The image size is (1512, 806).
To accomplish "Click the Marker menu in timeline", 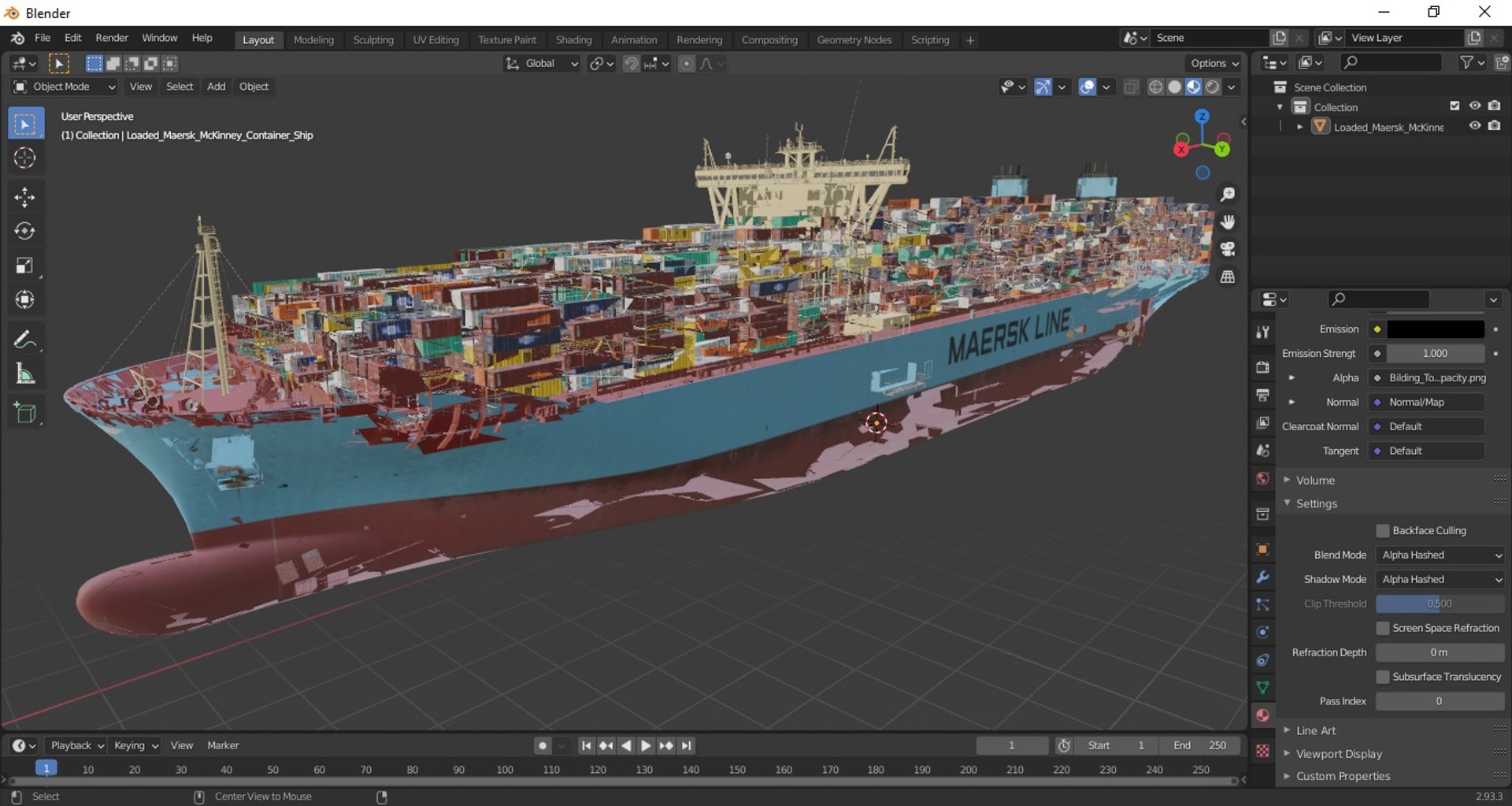I will pyautogui.click(x=223, y=745).
